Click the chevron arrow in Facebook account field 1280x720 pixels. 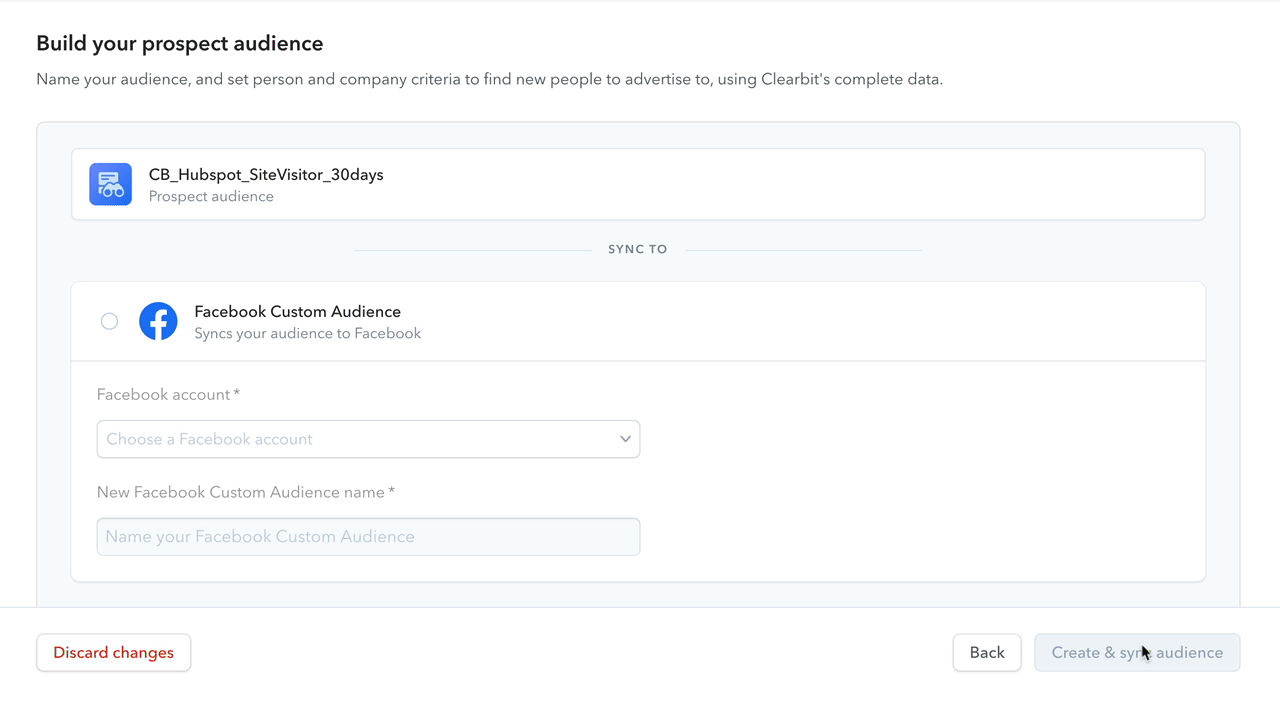625,439
